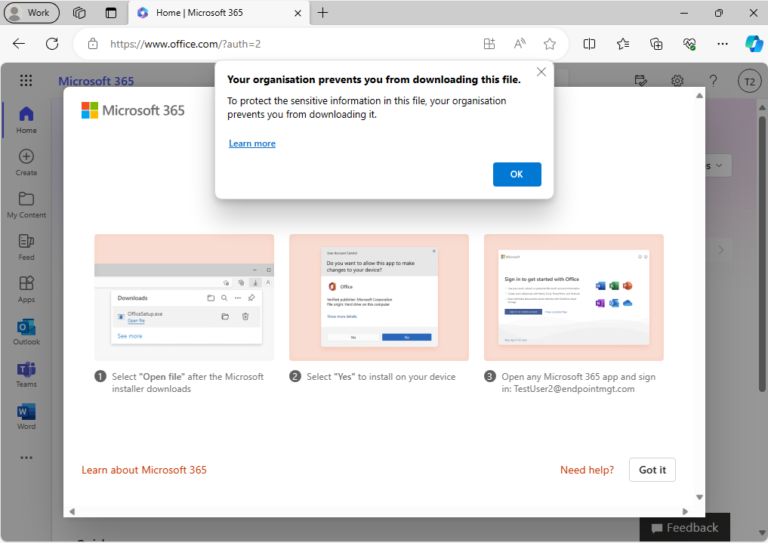This screenshot has width=768, height=543.
Task: Open the help question mark icon
Action: [x=714, y=81]
